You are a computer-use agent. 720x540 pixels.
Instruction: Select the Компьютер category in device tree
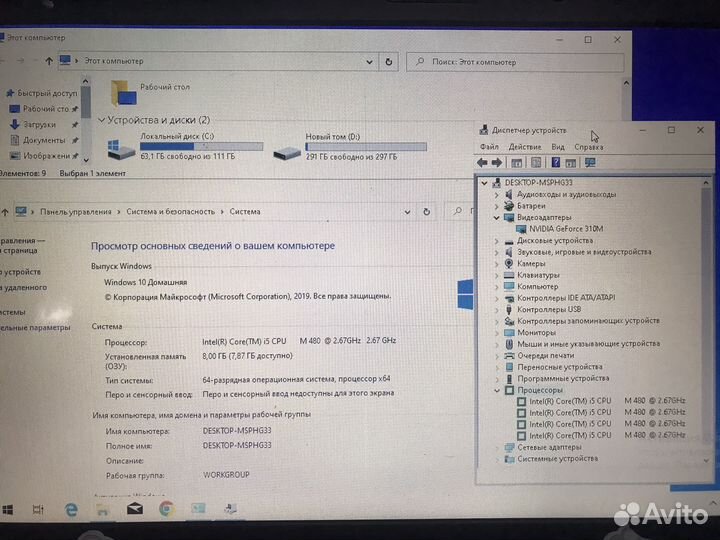point(537,287)
